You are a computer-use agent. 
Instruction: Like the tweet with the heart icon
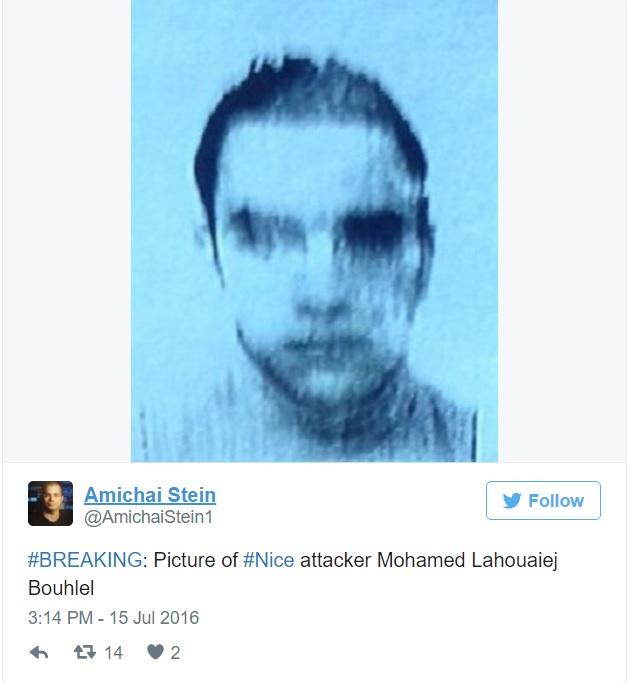tap(155, 652)
